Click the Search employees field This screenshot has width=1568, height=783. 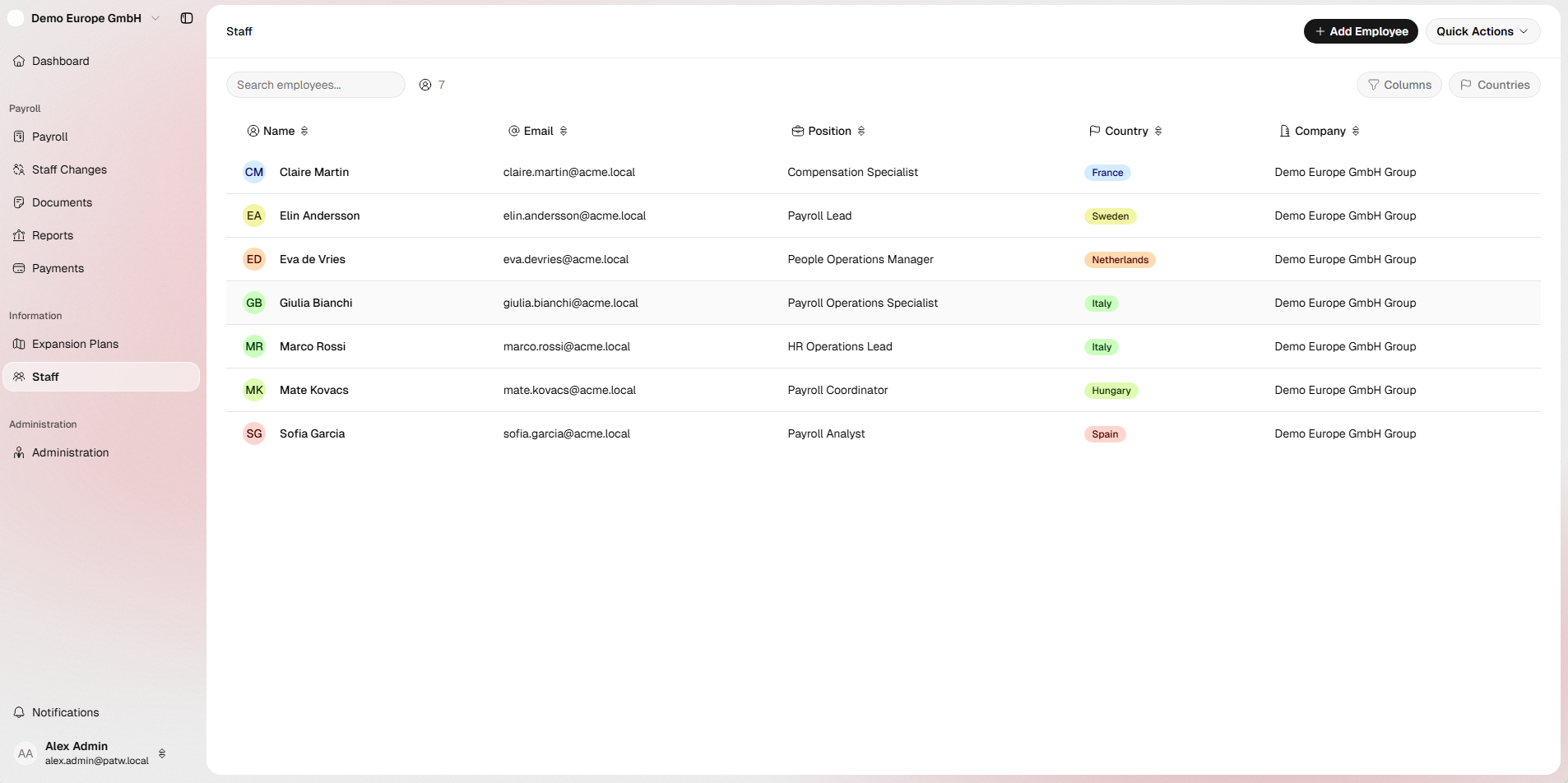pyautogui.click(x=316, y=85)
